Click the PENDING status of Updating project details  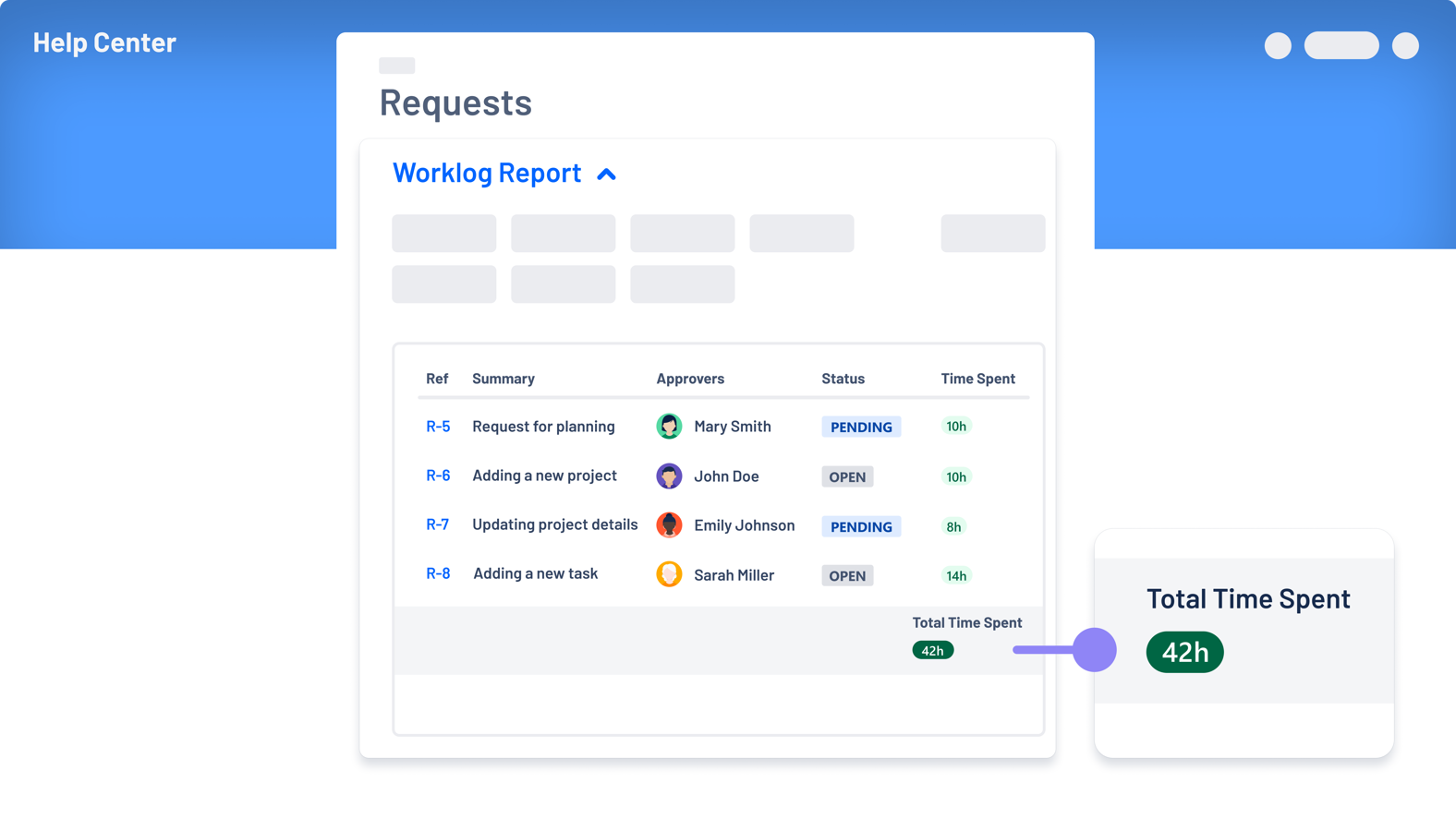pyautogui.click(x=861, y=526)
